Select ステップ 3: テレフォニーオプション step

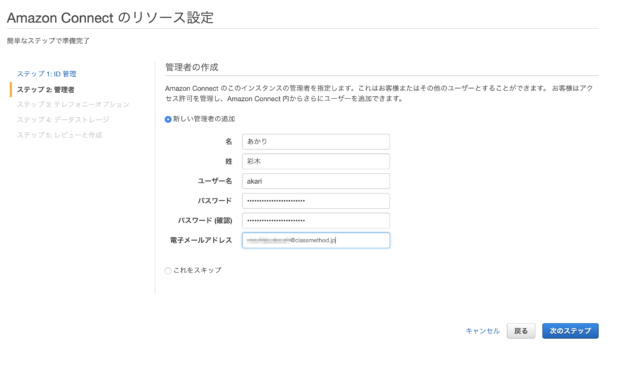coord(73,104)
